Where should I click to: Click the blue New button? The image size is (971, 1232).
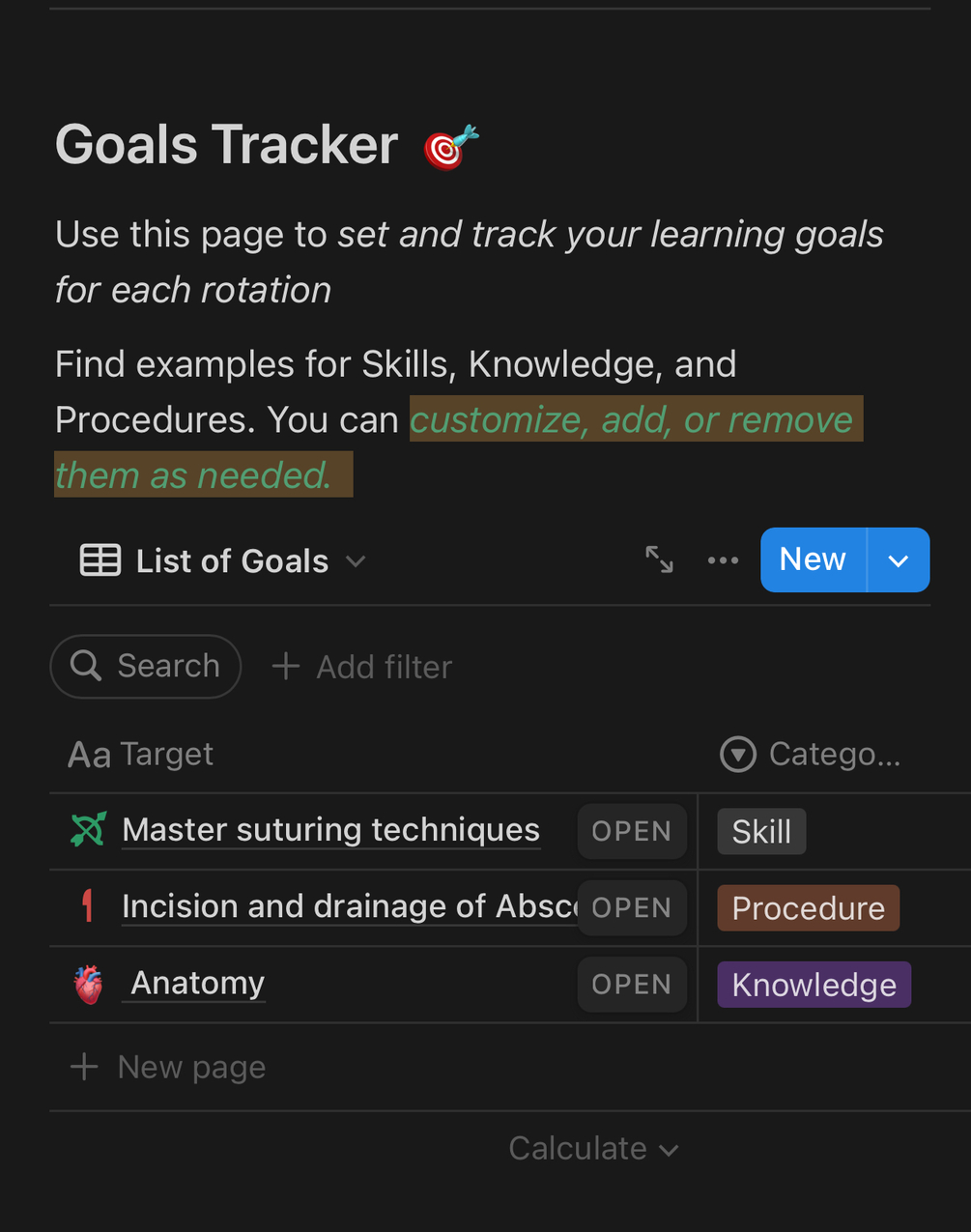(x=813, y=559)
